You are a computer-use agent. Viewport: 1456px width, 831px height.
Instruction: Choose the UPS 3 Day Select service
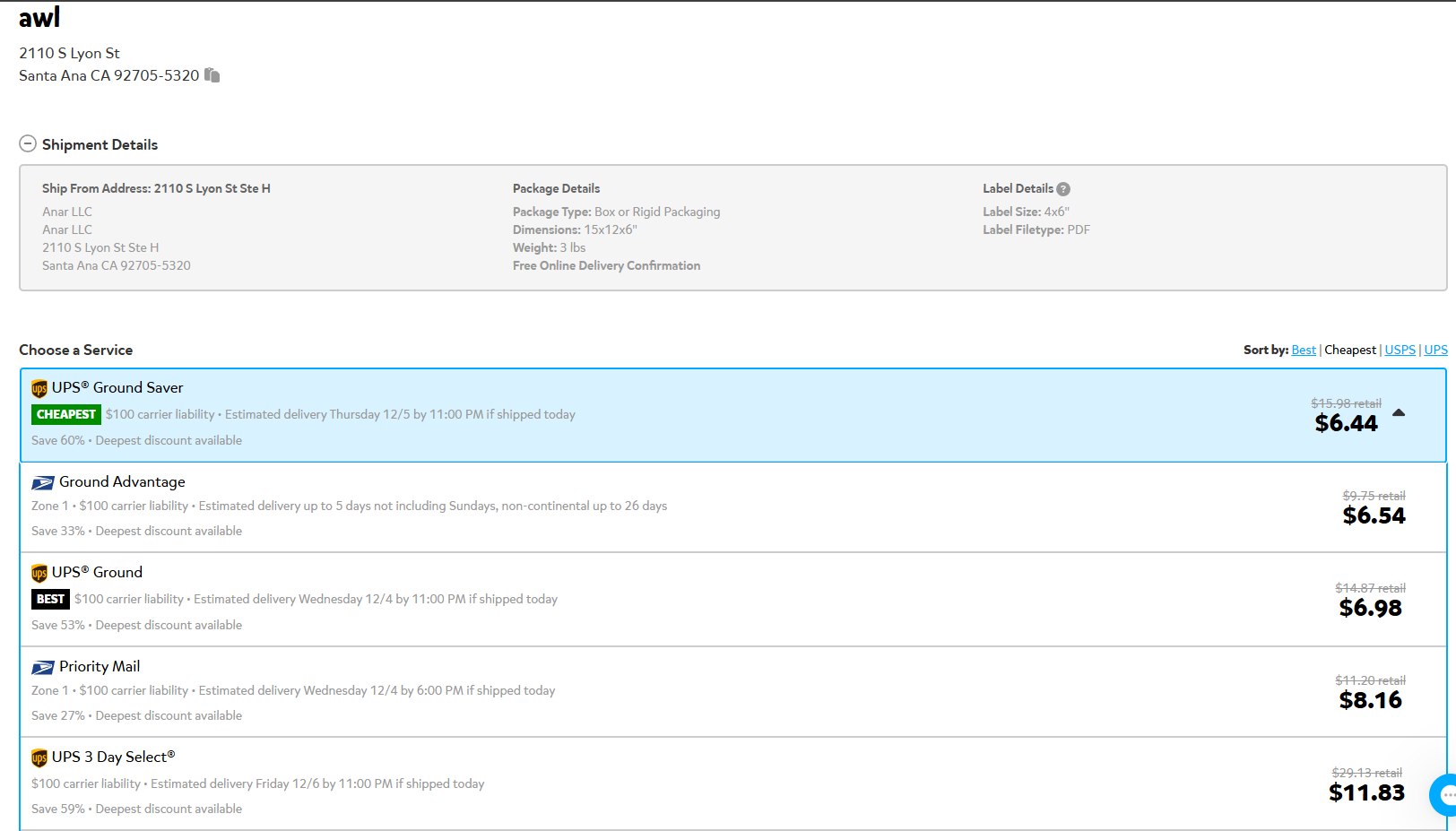pyautogui.click(x=113, y=757)
